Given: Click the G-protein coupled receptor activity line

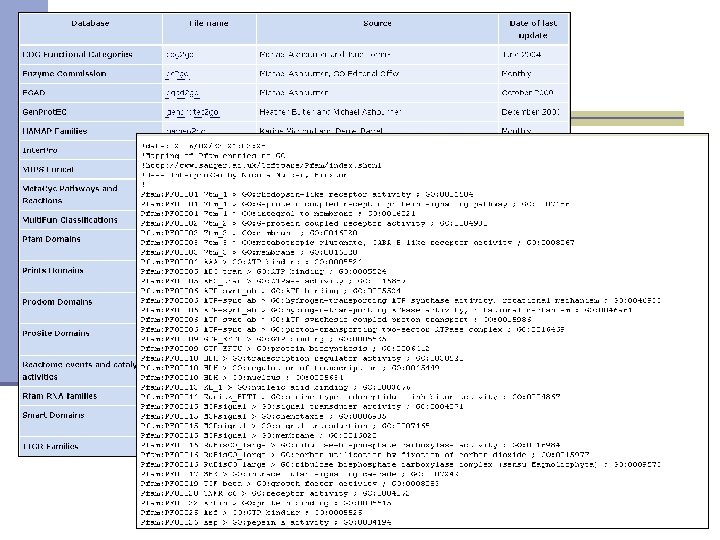Looking at the screenshot, I should 314,224.
